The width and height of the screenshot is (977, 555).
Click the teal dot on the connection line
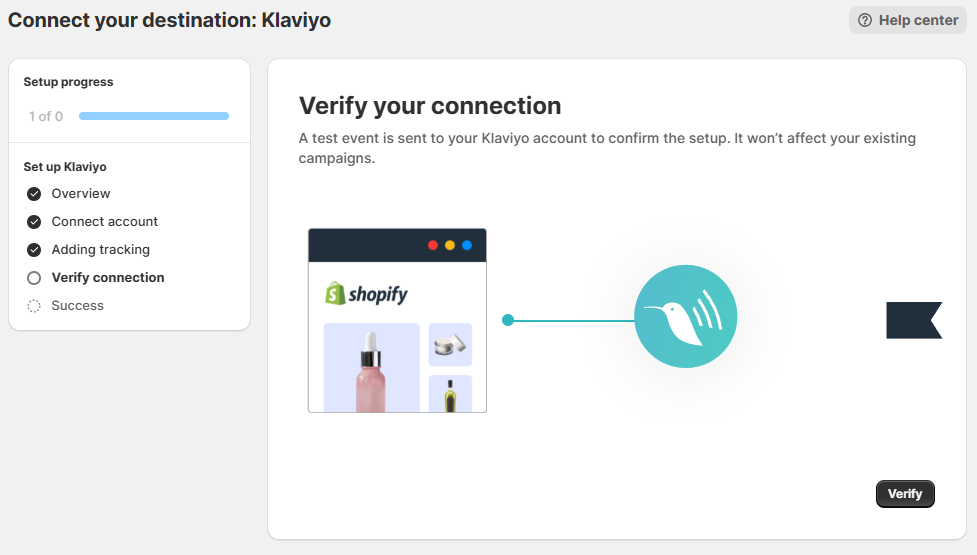click(508, 320)
